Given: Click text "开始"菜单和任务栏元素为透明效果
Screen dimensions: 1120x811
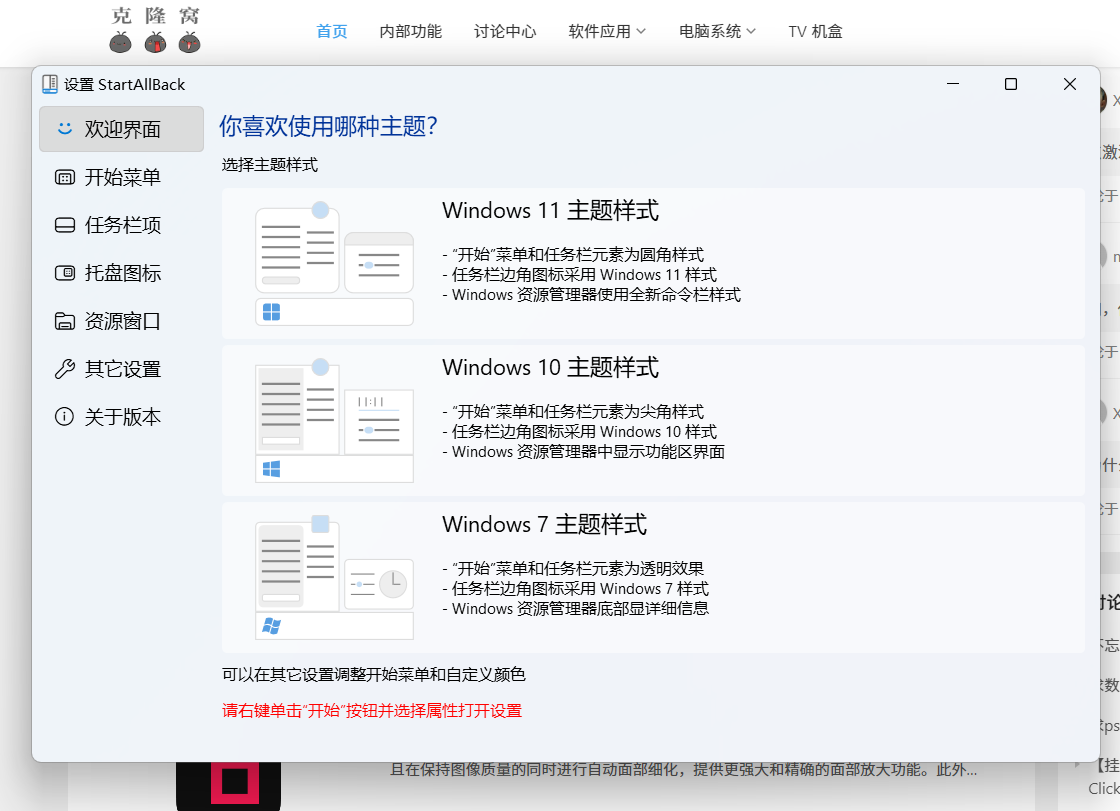Looking at the screenshot, I should click(x=578, y=568).
